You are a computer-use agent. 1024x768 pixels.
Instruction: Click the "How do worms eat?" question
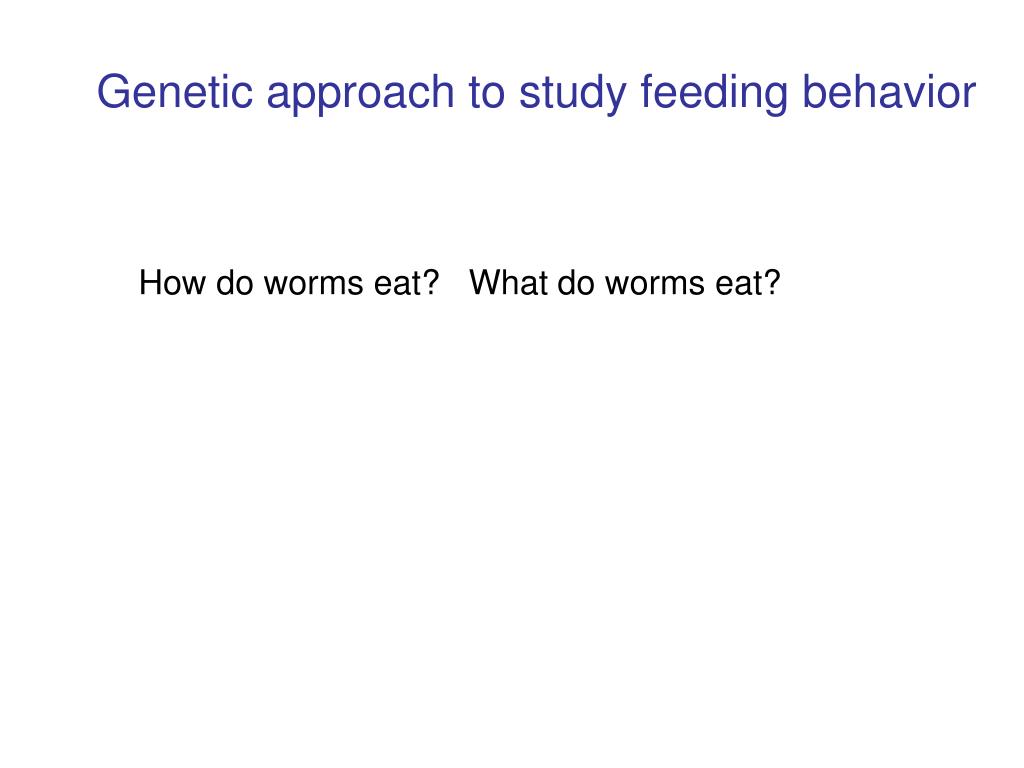pos(289,283)
